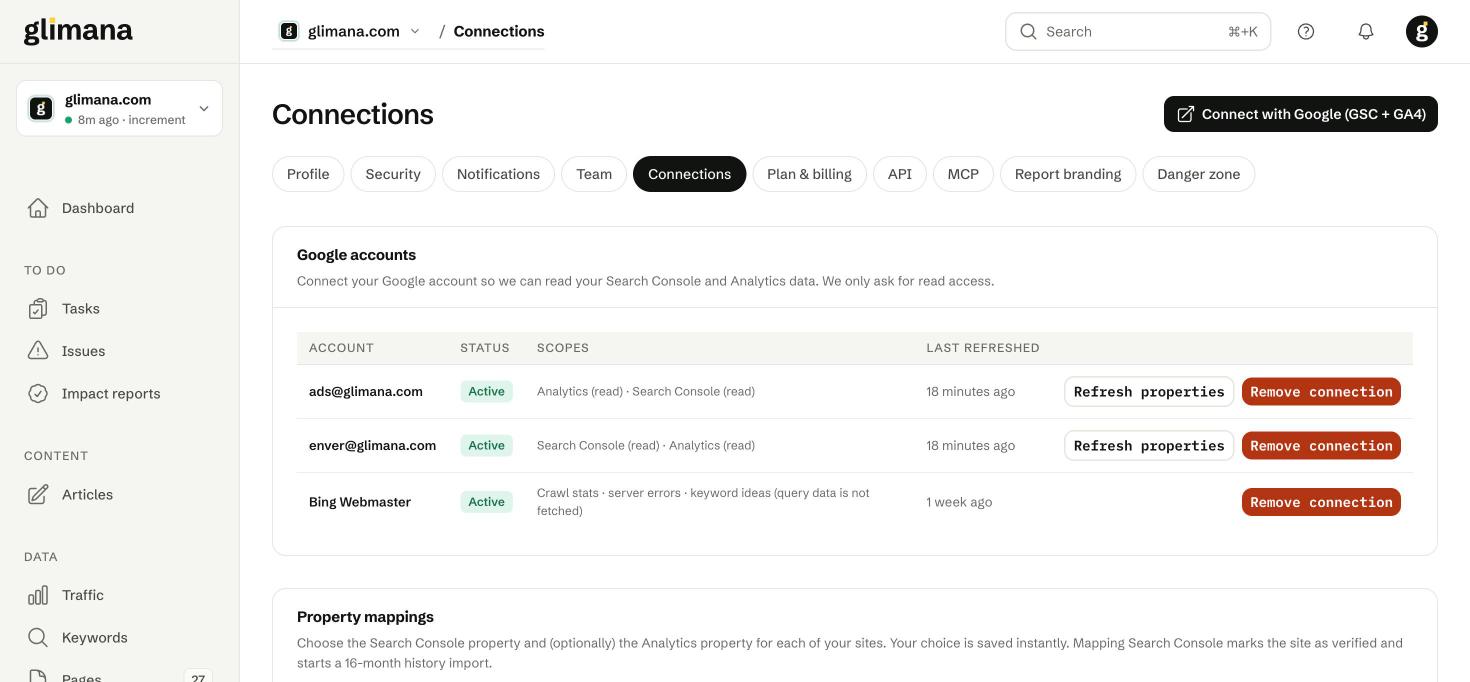Switch to the Security tab

[393, 174]
